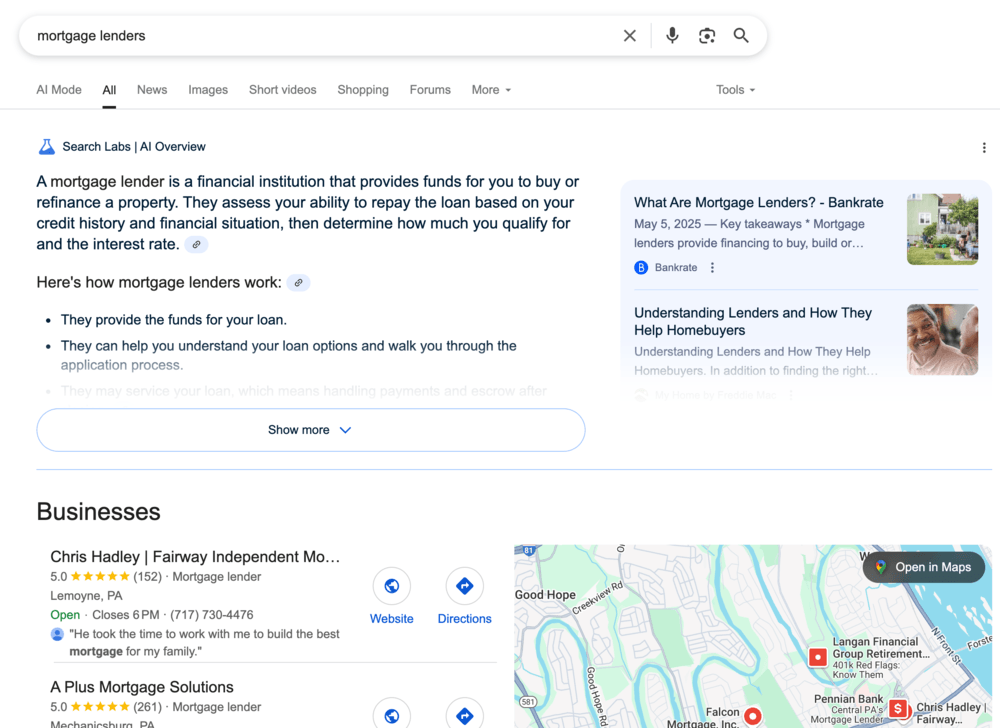Select the All results tab

coord(109,90)
